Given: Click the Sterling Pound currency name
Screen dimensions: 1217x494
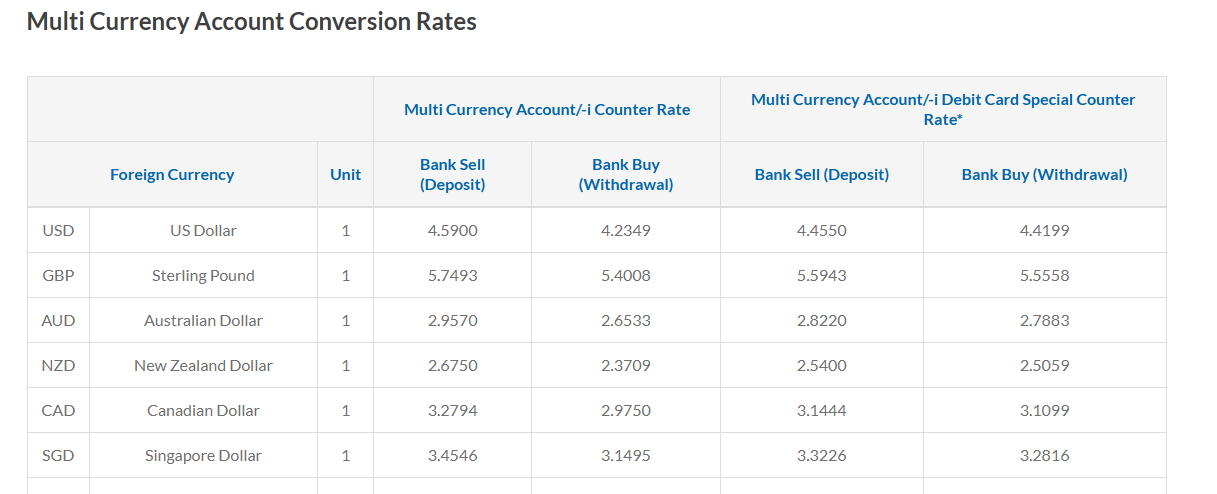Looking at the screenshot, I should coord(203,275).
